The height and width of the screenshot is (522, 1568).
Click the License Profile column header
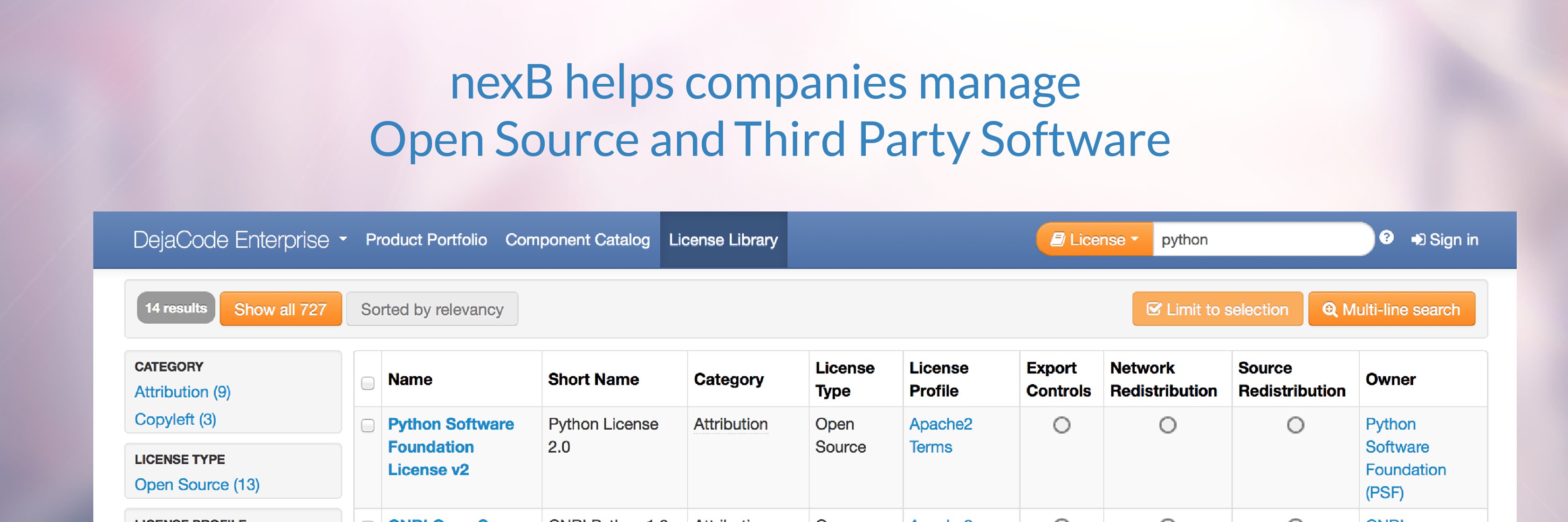click(938, 379)
